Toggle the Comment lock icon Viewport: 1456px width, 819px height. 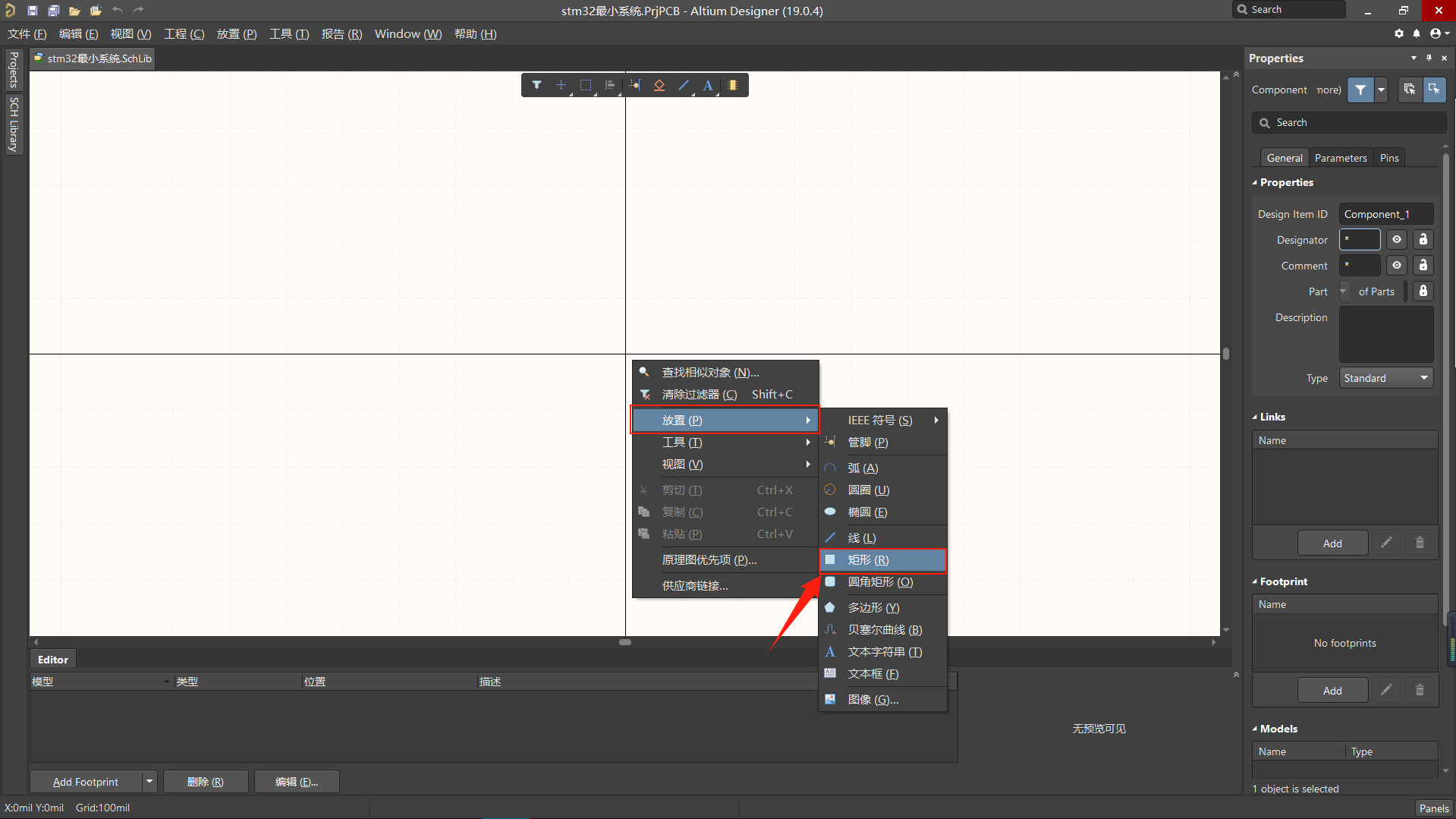tap(1423, 266)
